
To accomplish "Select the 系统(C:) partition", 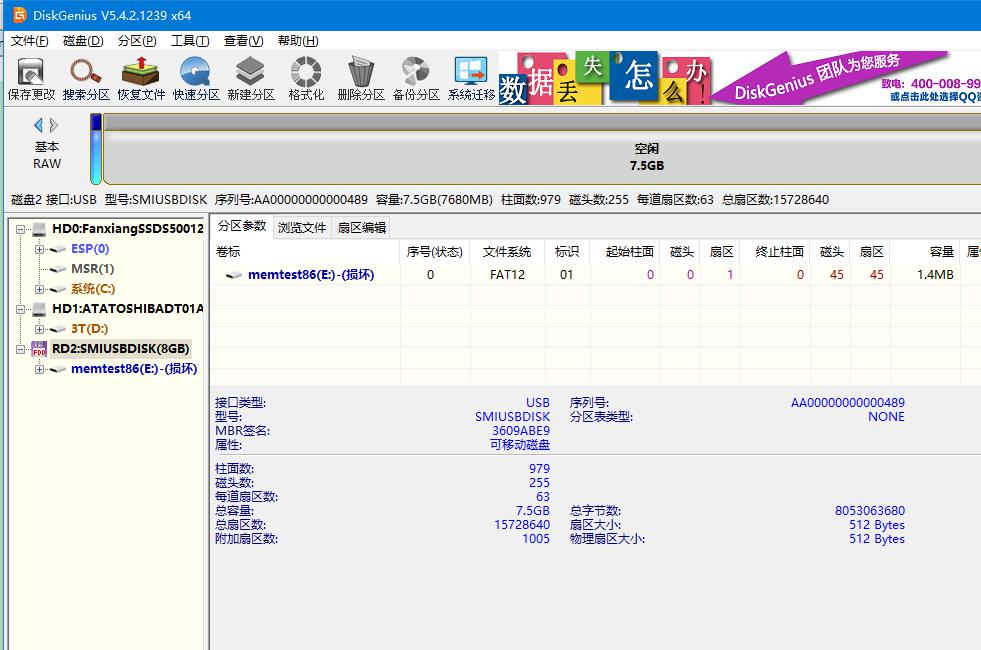I will tap(93, 289).
